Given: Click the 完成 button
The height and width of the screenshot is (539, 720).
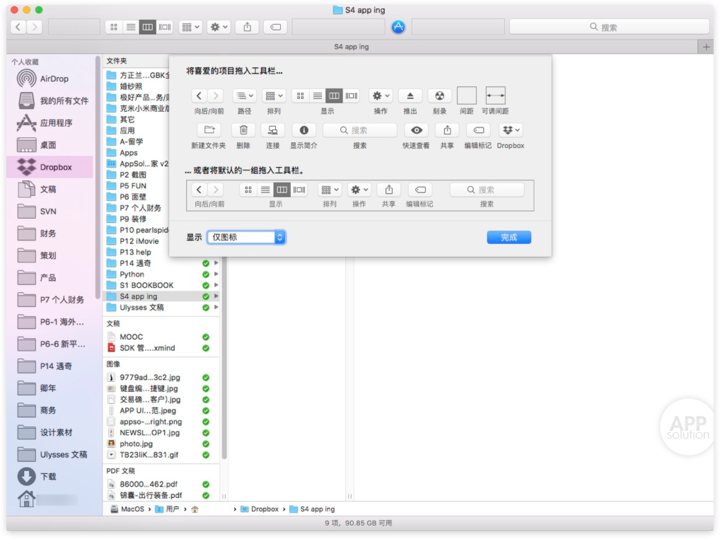Looking at the screenshot, I should [509, 237].
